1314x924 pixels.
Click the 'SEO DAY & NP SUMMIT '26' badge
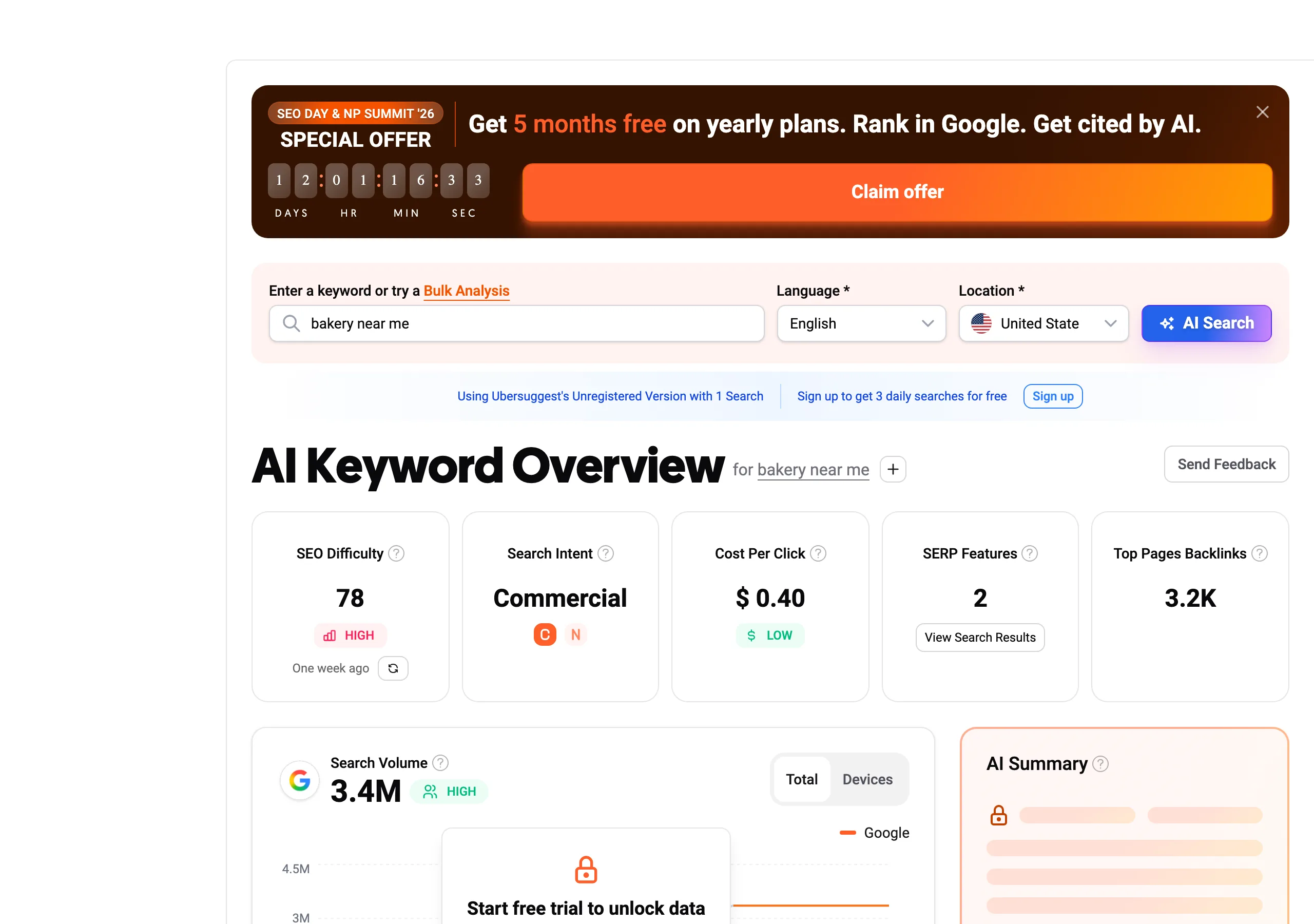tap(355, 113)
